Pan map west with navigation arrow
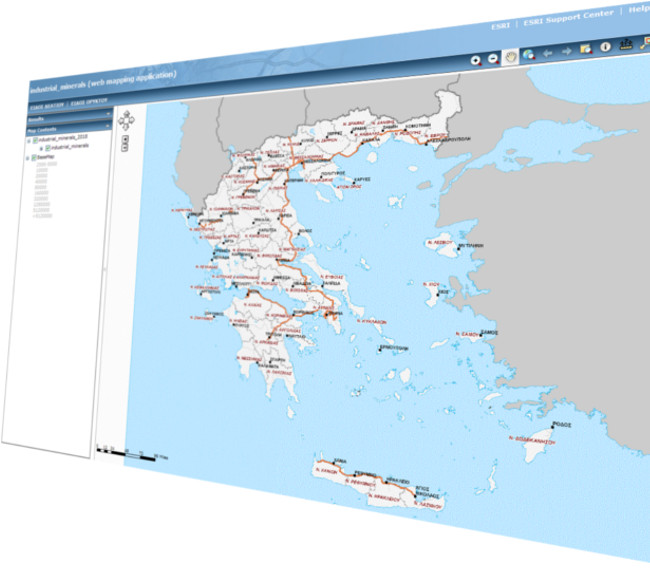 click(x=121, y=121)
